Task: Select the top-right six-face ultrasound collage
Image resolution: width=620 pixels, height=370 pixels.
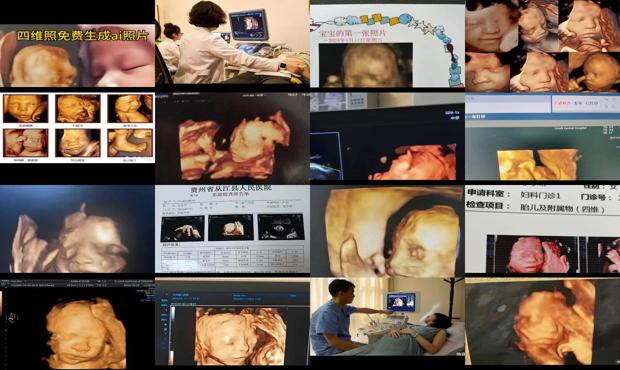Action: pyautogui.click(x=542, y=46)
